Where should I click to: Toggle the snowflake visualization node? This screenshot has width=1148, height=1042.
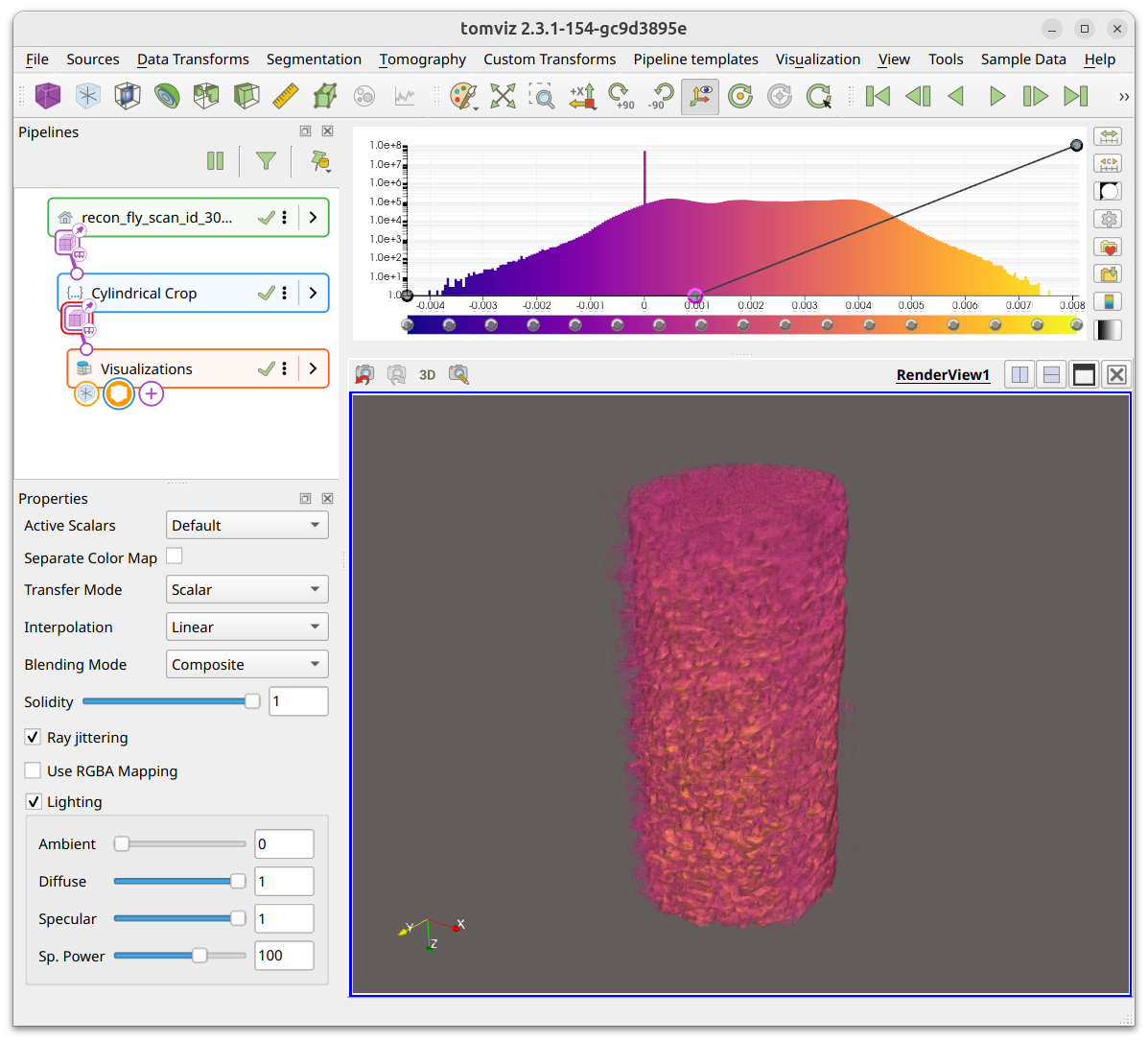click(86, 394)
